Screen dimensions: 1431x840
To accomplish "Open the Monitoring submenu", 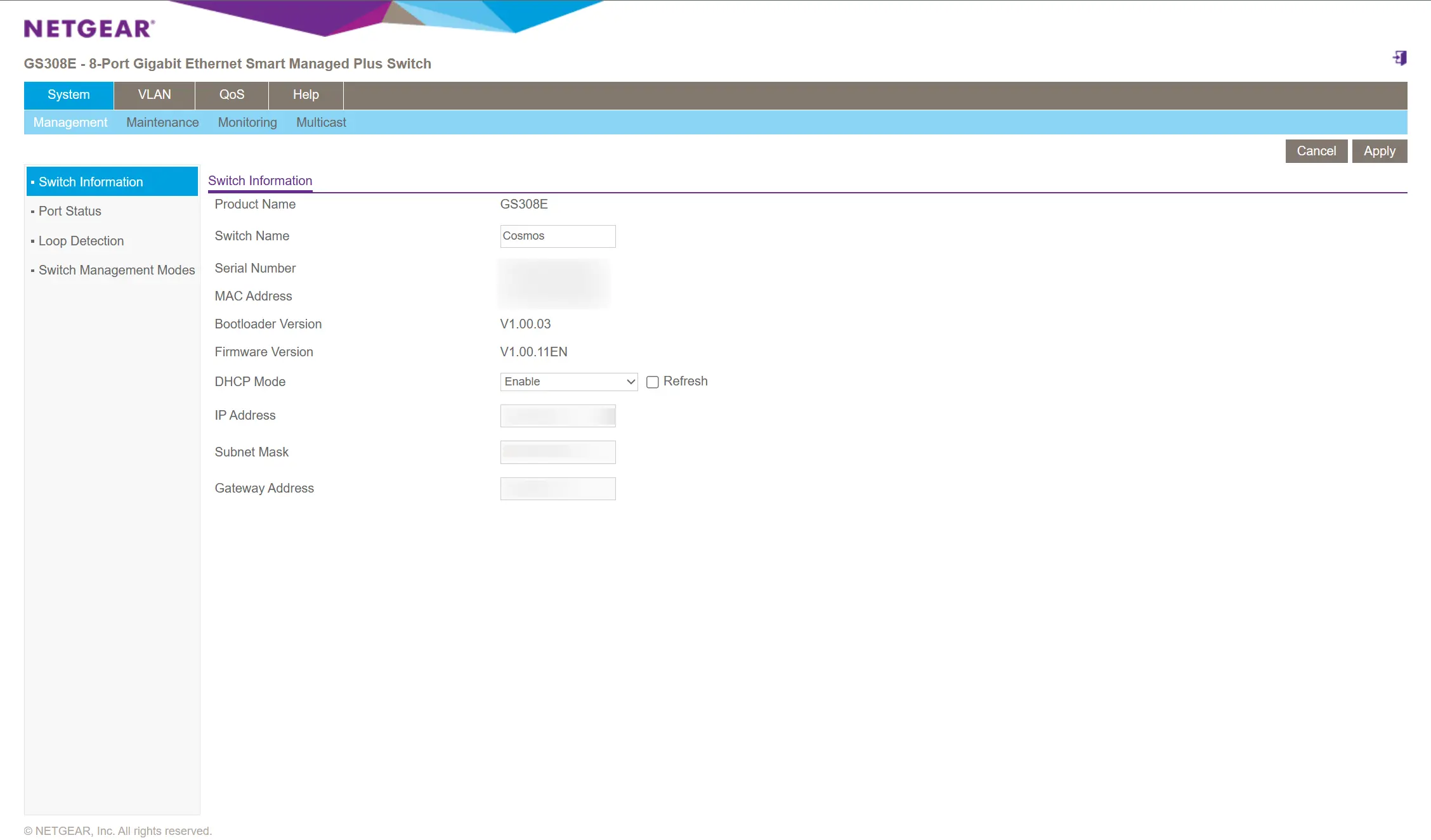I will [x=247, y=122].
